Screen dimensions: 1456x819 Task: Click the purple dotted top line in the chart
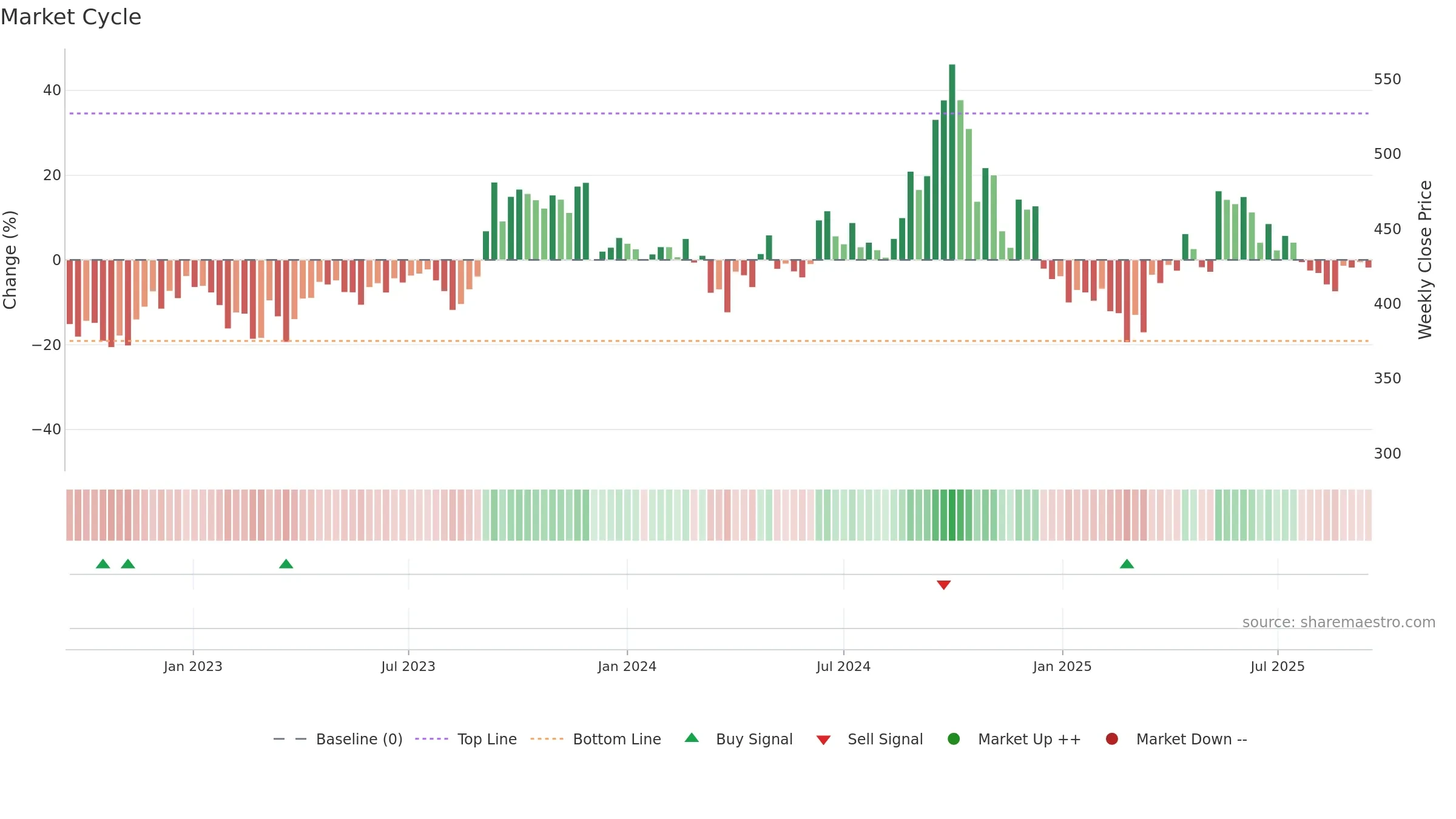(x=719, y=113)
